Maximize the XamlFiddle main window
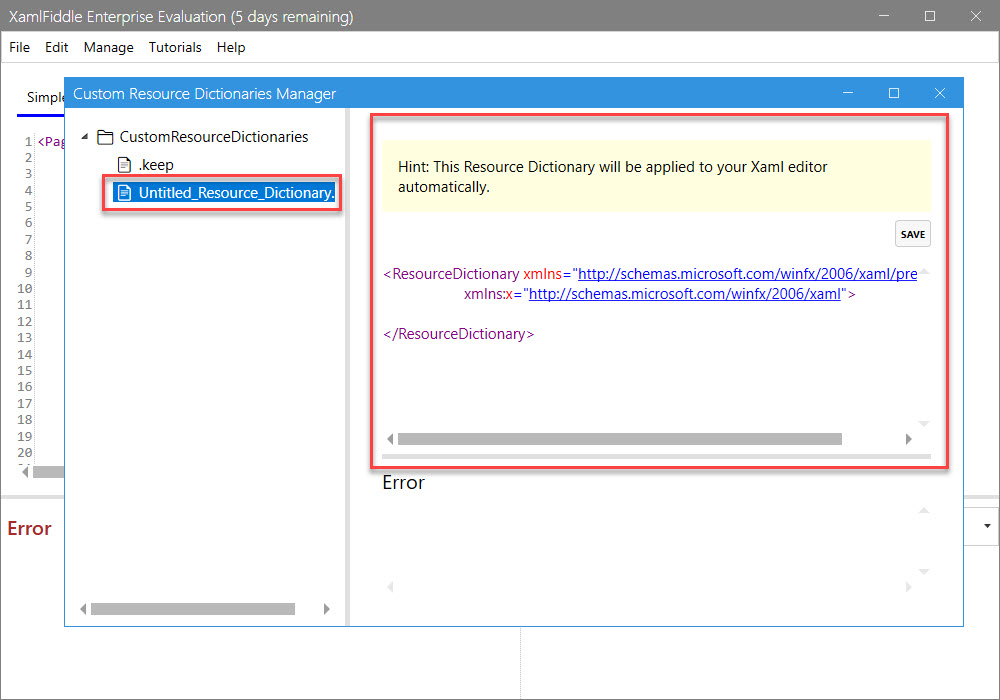This screenshot has width=1000, height=700. (930, 16)
